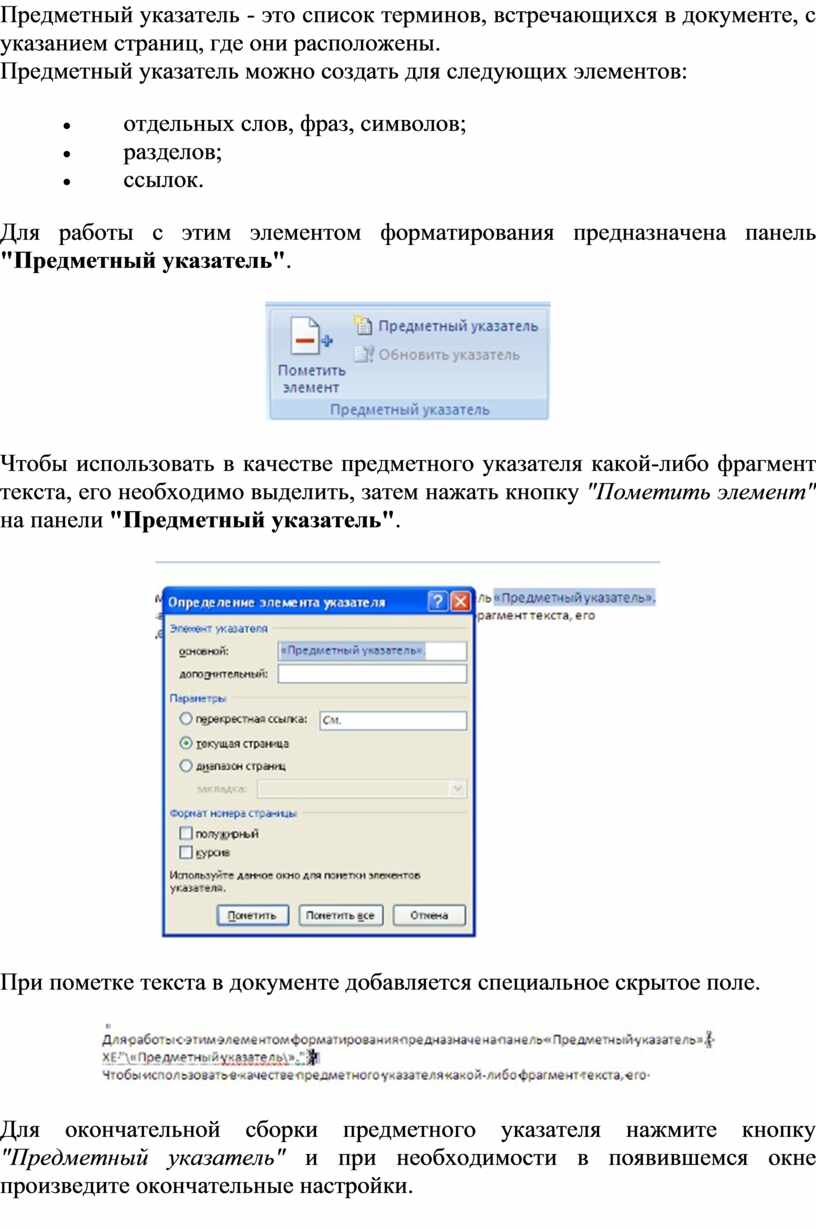
Task: Click Обновить указатель in the ribbon
Action: (437, 354)
